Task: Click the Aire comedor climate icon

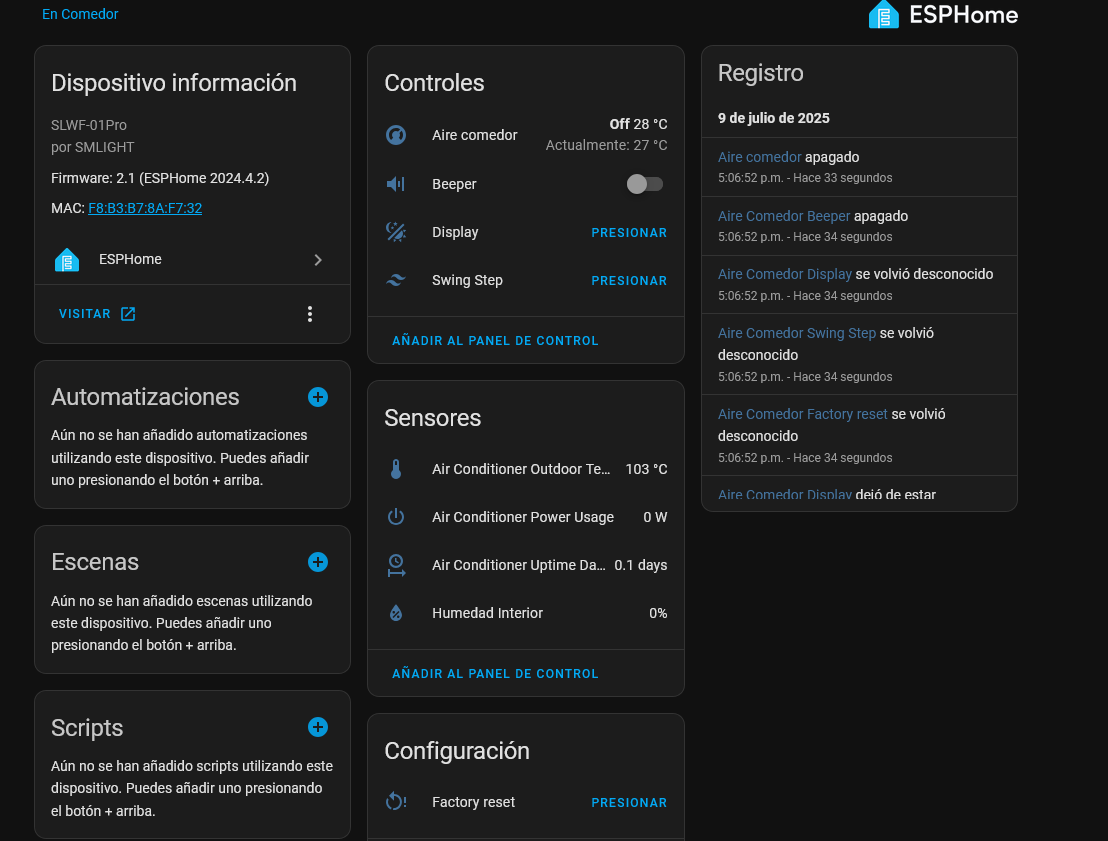Action: click(x=396, y=134)
